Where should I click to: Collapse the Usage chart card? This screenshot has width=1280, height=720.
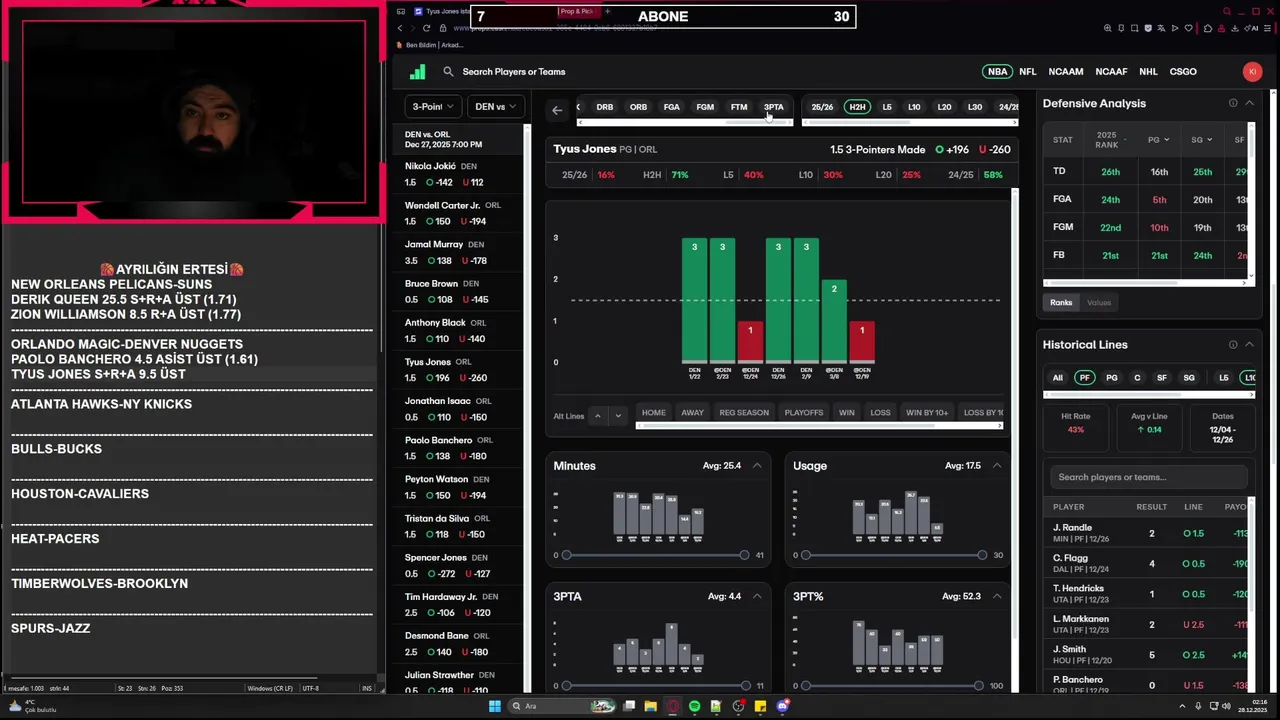(997, 466)
